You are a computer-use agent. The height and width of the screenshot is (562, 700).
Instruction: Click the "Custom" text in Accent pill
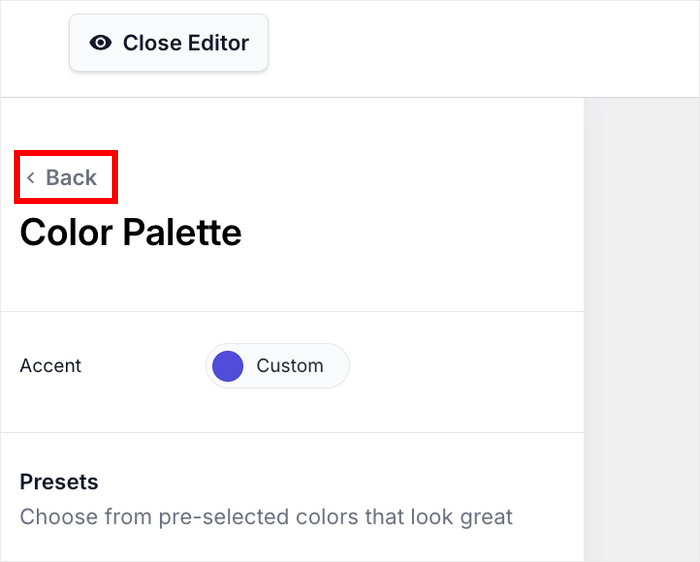click(x=289, y=366)
